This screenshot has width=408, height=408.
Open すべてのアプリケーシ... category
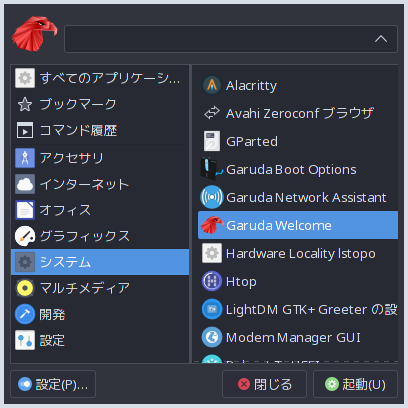point(100,78)
